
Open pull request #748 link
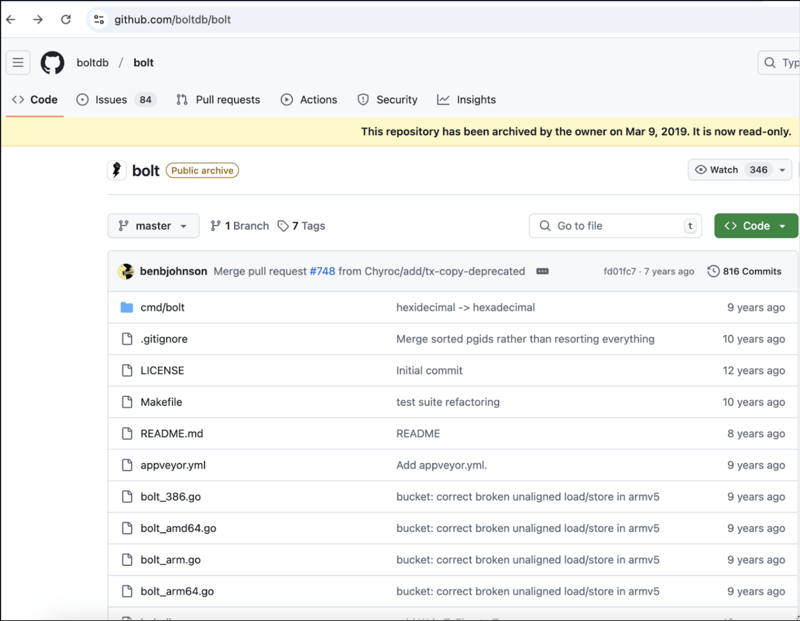[321, 271]
